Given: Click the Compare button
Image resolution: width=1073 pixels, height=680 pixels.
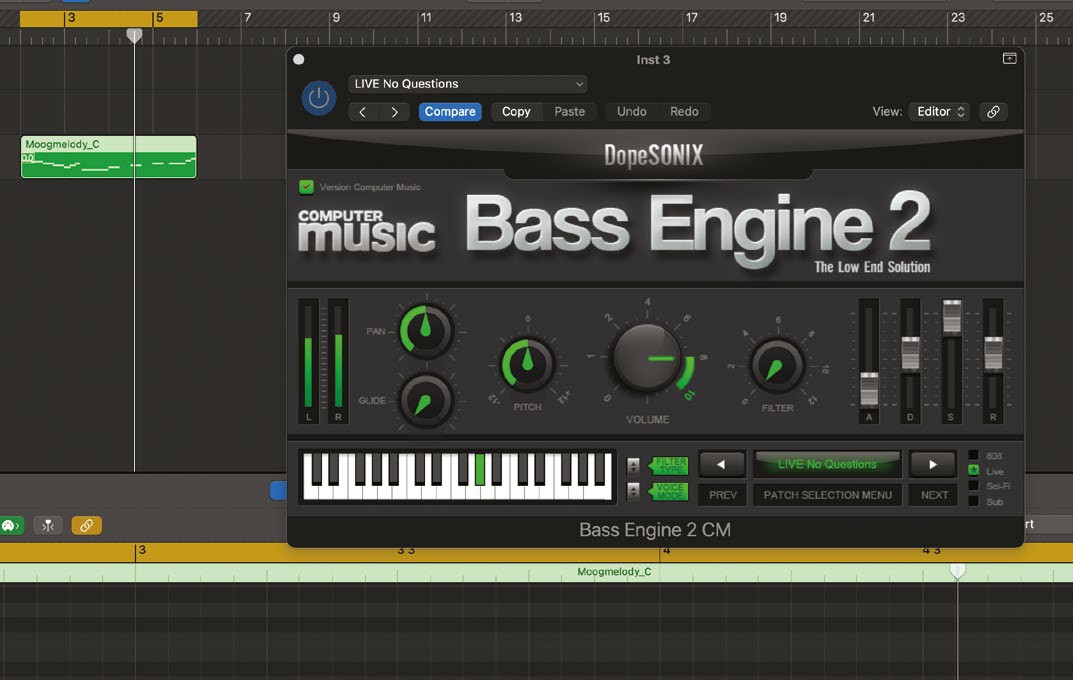Looking at the screenshot, I should point(450,112).
